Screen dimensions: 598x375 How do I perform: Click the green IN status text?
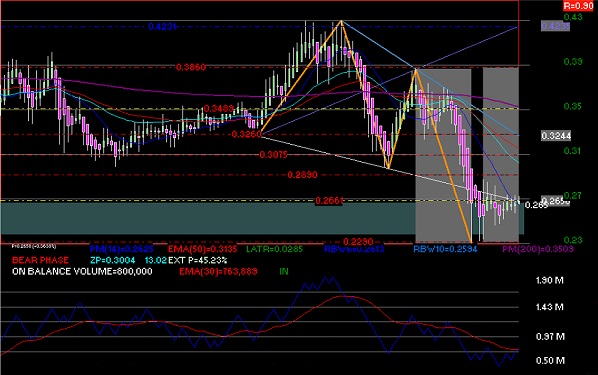pyautogui.click(x=284, y=272)
